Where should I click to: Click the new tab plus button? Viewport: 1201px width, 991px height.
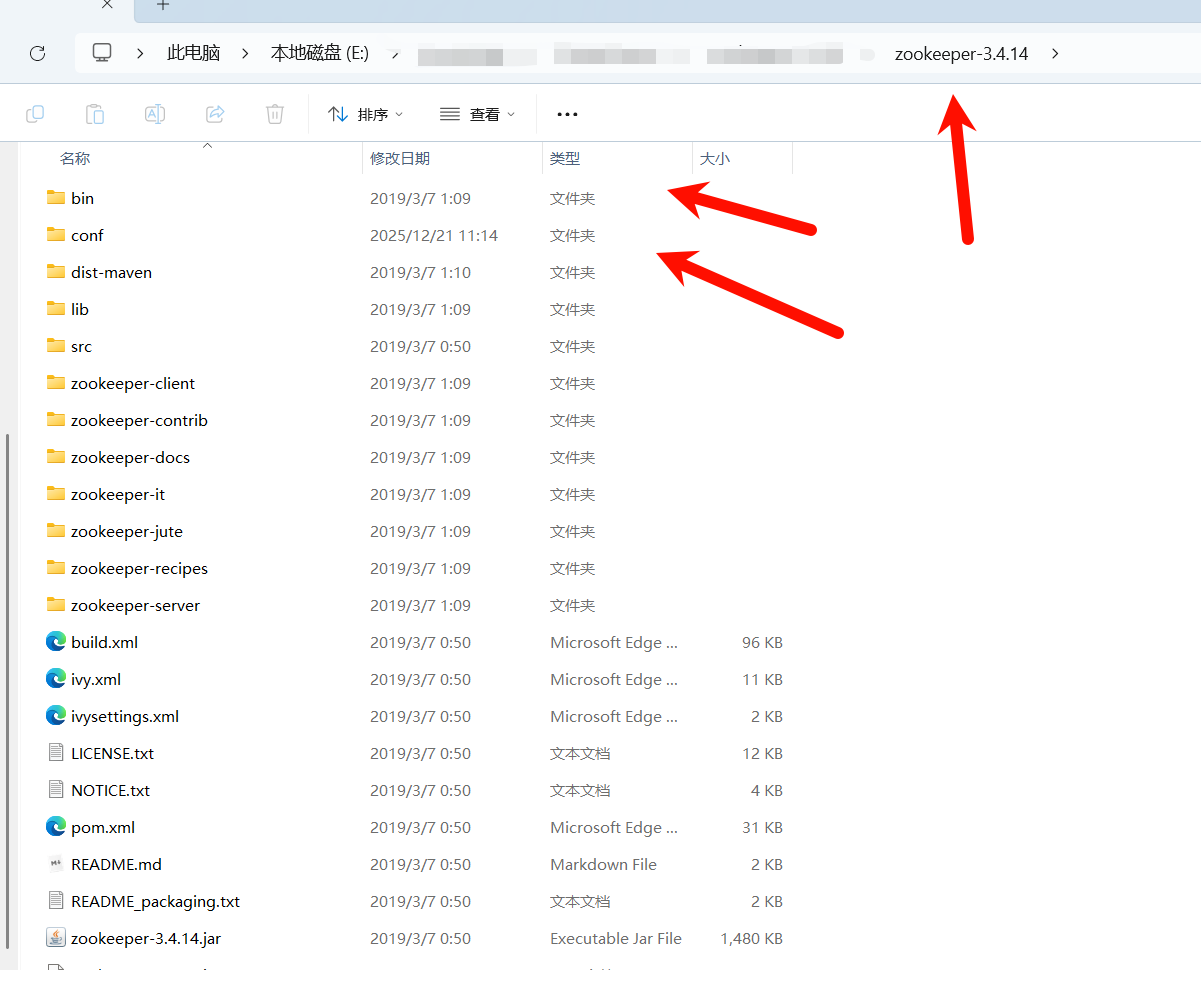tap(163, 5)
